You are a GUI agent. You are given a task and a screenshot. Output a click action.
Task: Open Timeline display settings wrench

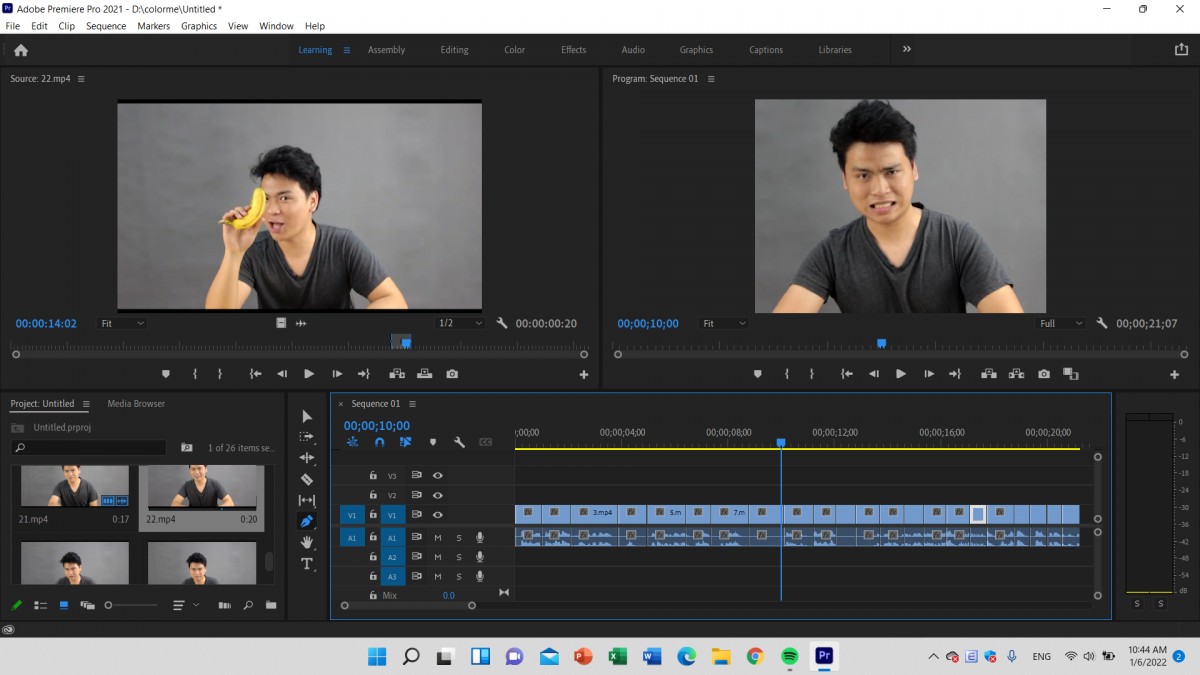coord(459,442)
